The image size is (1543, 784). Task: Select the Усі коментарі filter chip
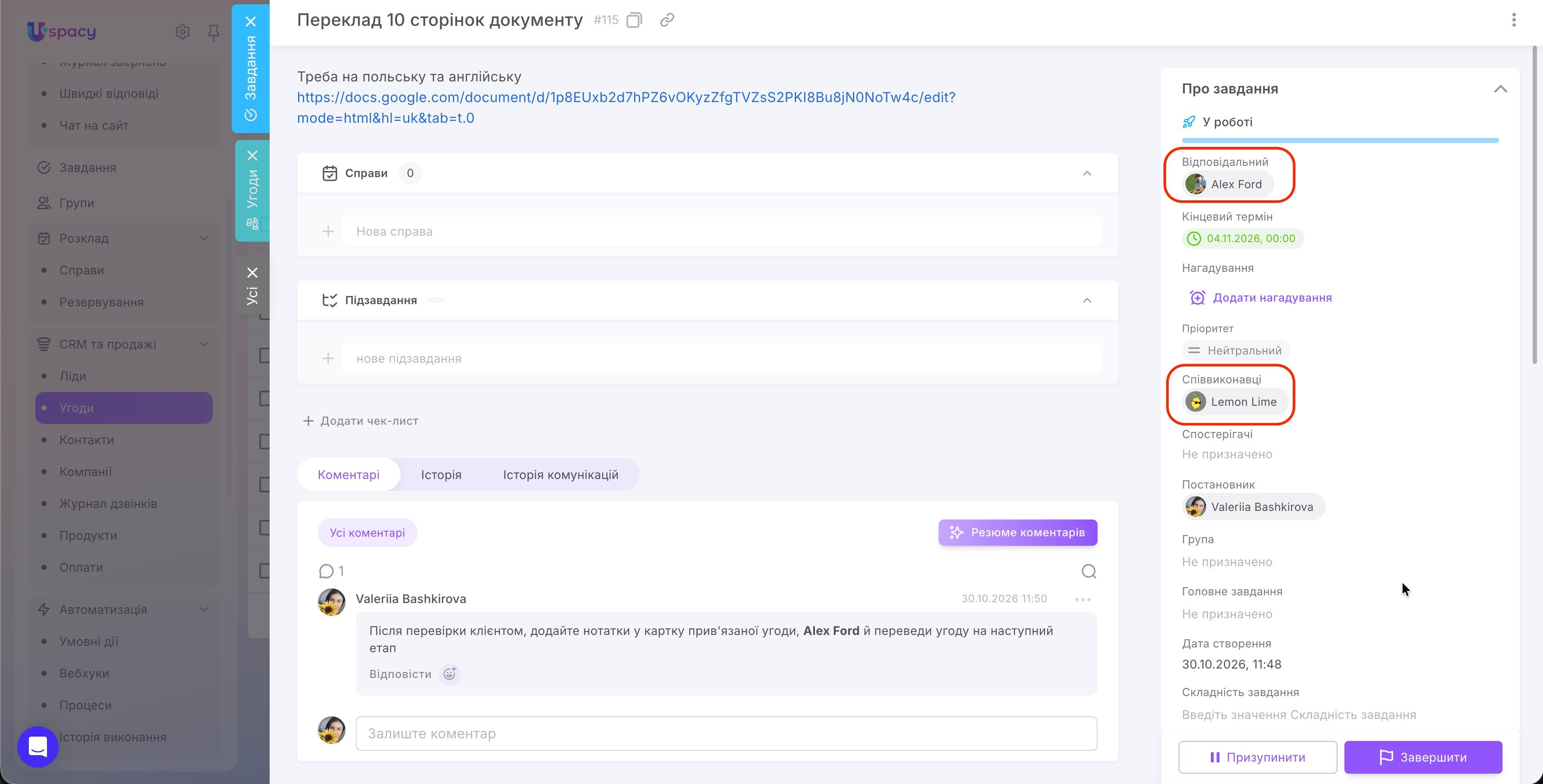point(367,533)
